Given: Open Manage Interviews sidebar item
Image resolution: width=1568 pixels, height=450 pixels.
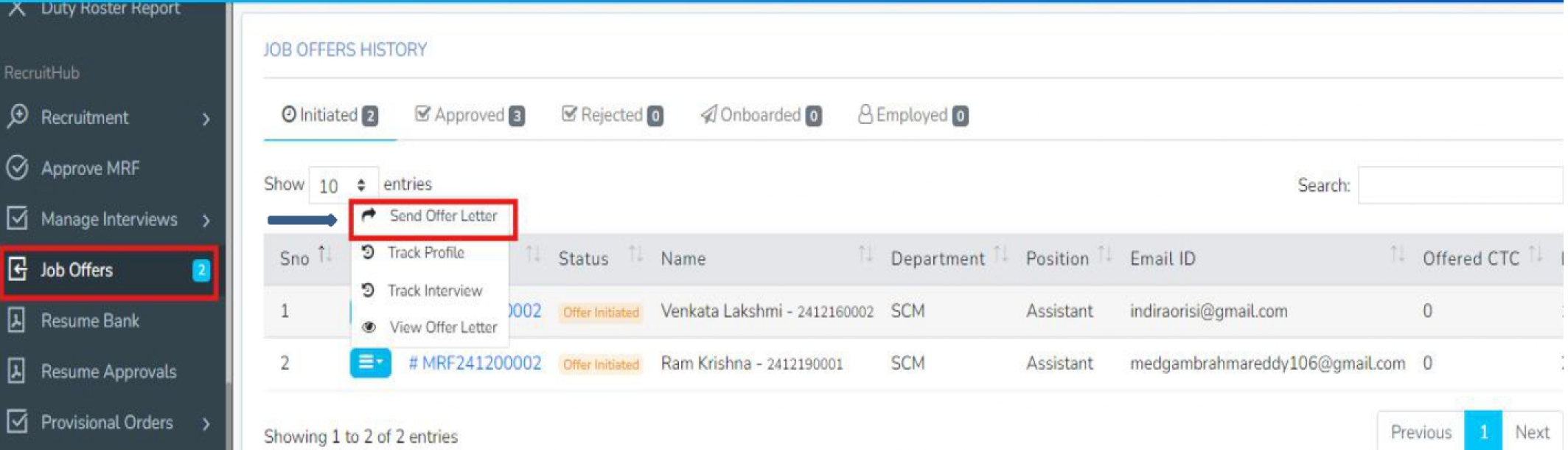Looking at the screenshot, I should pos(109,219).
